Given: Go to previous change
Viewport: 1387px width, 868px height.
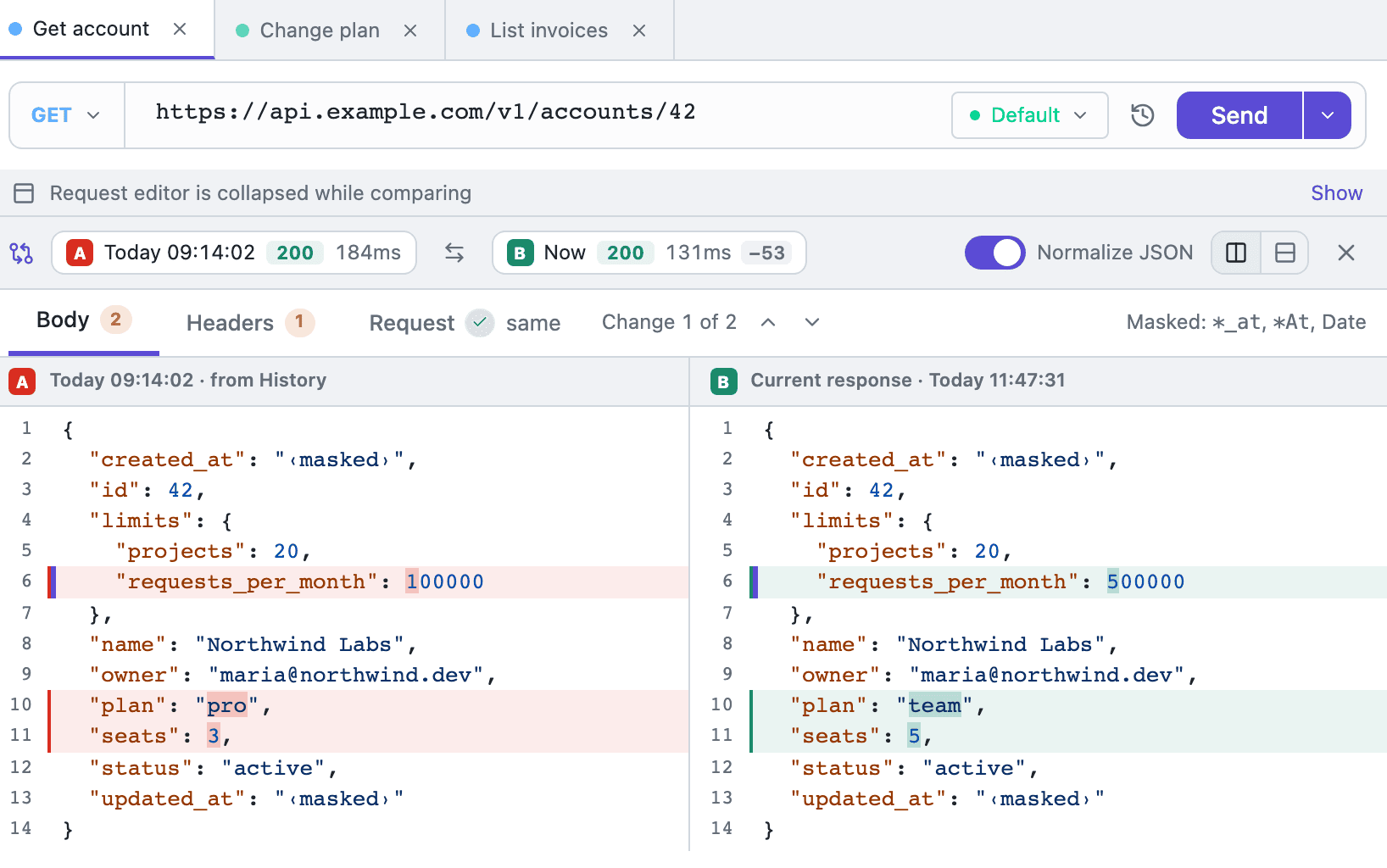Looking at the screenshot, I should 768,322.
